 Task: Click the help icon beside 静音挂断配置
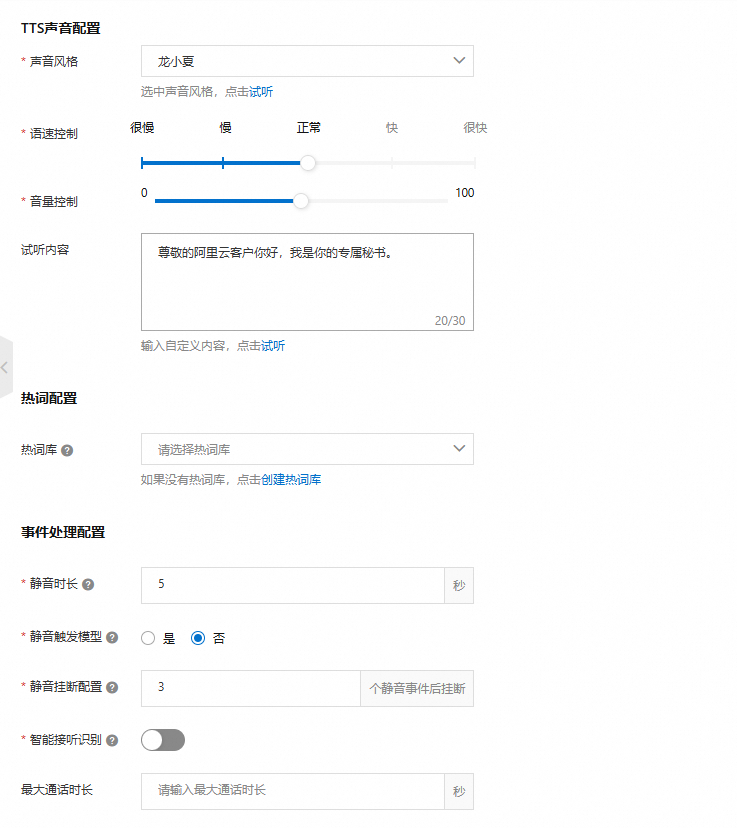click(112, 688)
